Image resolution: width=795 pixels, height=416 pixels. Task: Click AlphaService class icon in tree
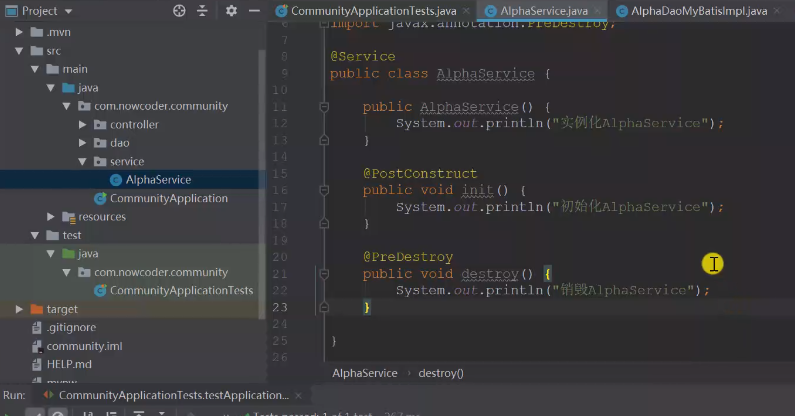pos(116,180)
